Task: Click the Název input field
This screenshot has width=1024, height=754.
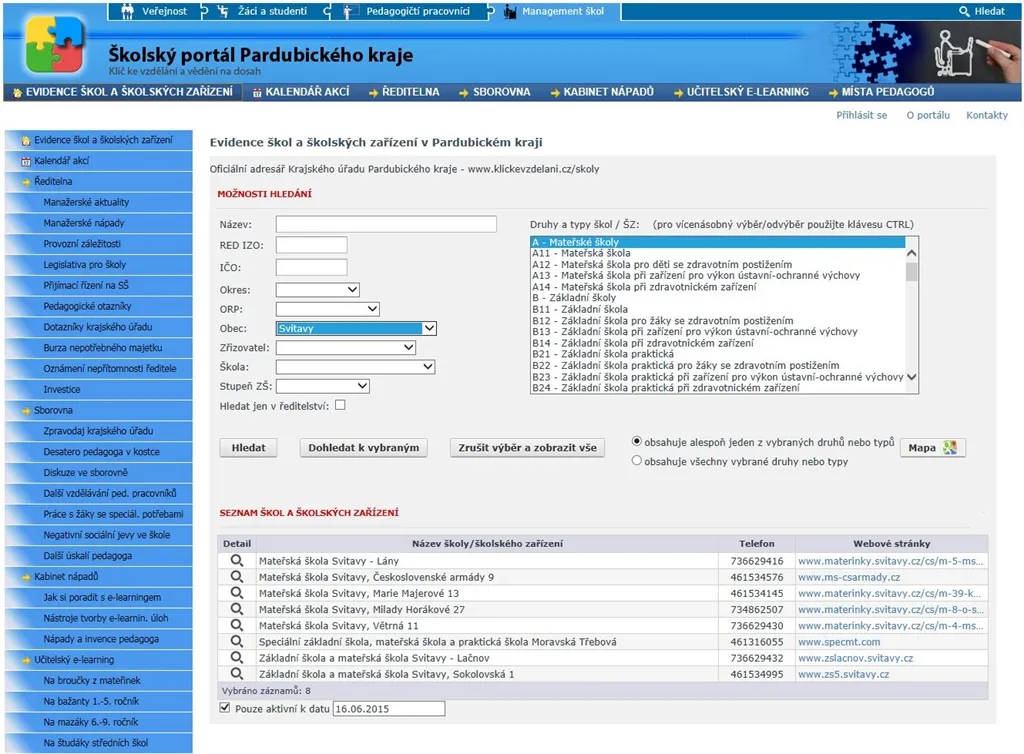Action: pyautogui.click(x=386, y=225)
